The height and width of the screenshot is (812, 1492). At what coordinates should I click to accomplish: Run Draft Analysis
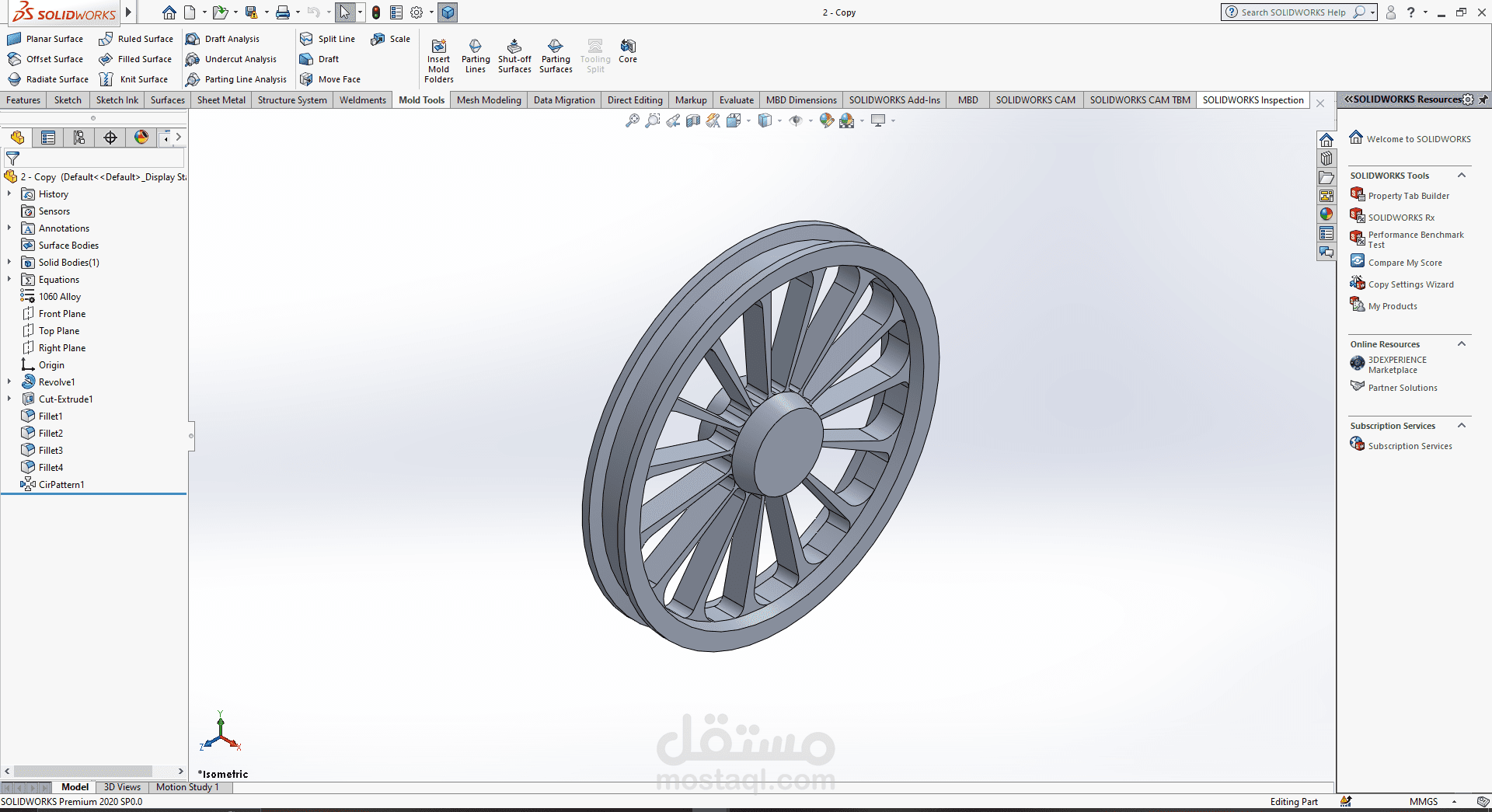223,39
